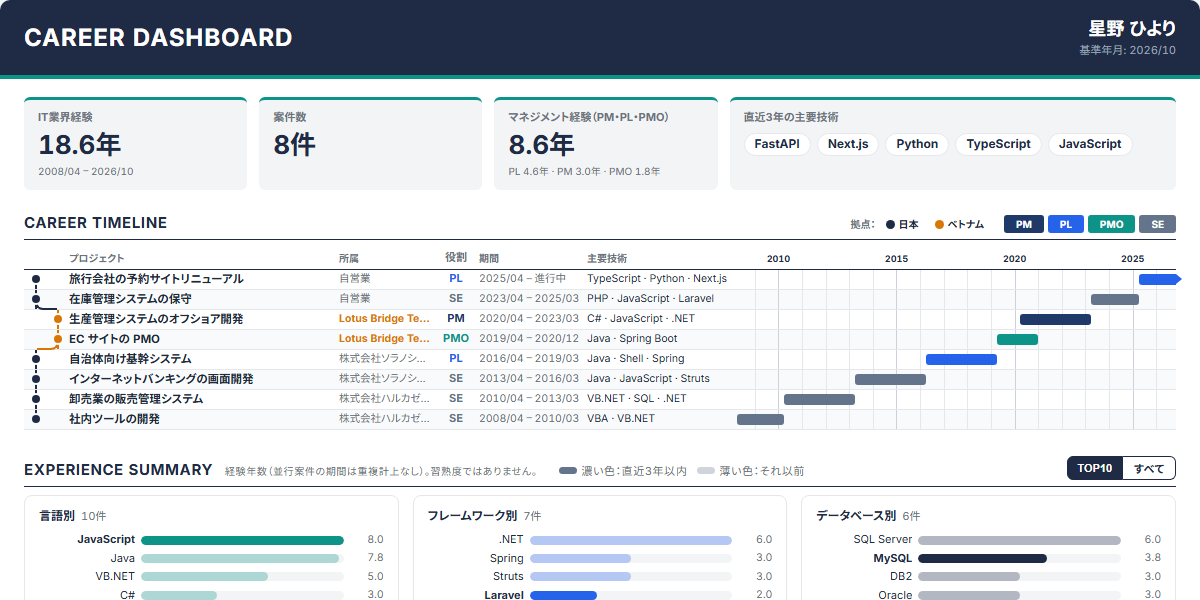Click the 所属 column header
Viewport: 1200px width, 600px height.
click(x=348, y=258)
